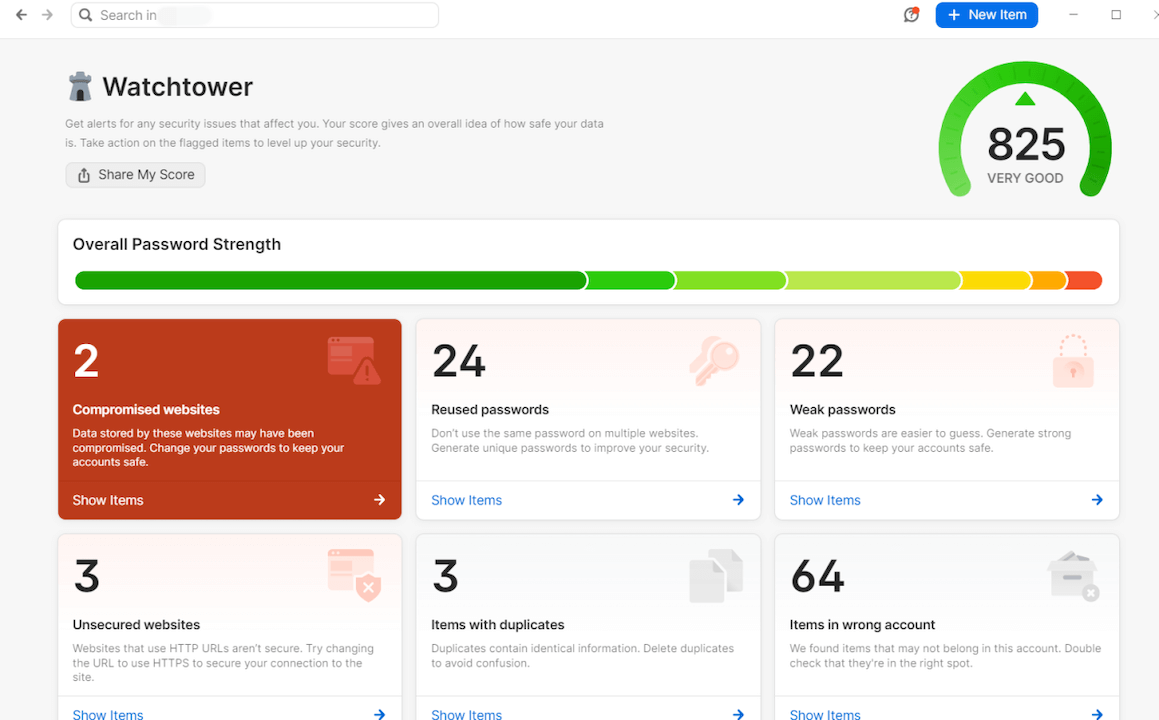Click the back navigation arrow

pos(20,15)
